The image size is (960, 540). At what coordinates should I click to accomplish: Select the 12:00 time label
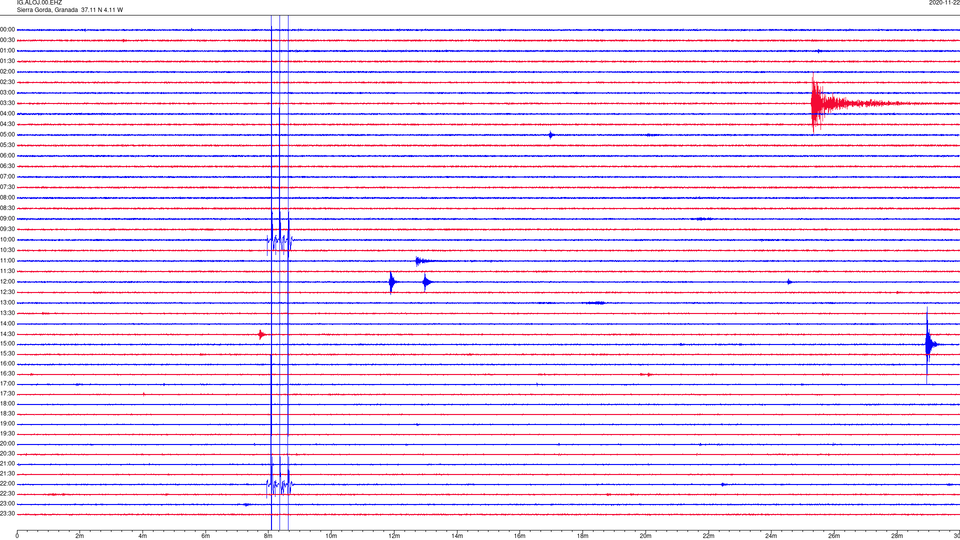tap(7, 281)
